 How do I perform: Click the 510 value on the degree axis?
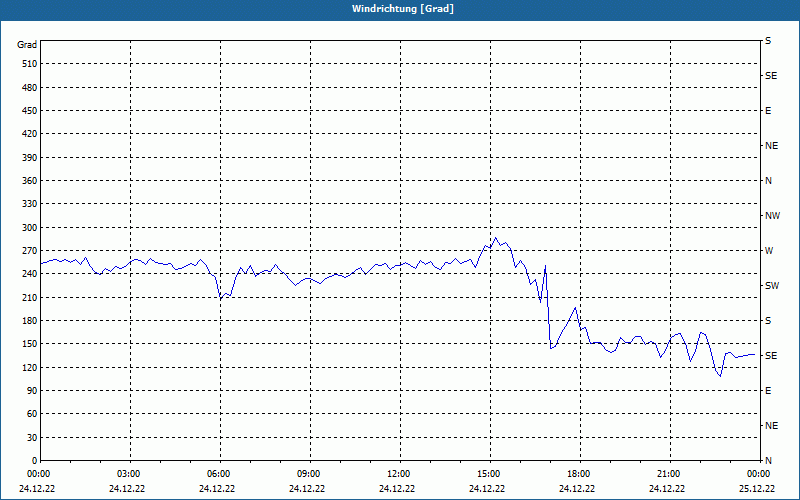tap(30, 64)
